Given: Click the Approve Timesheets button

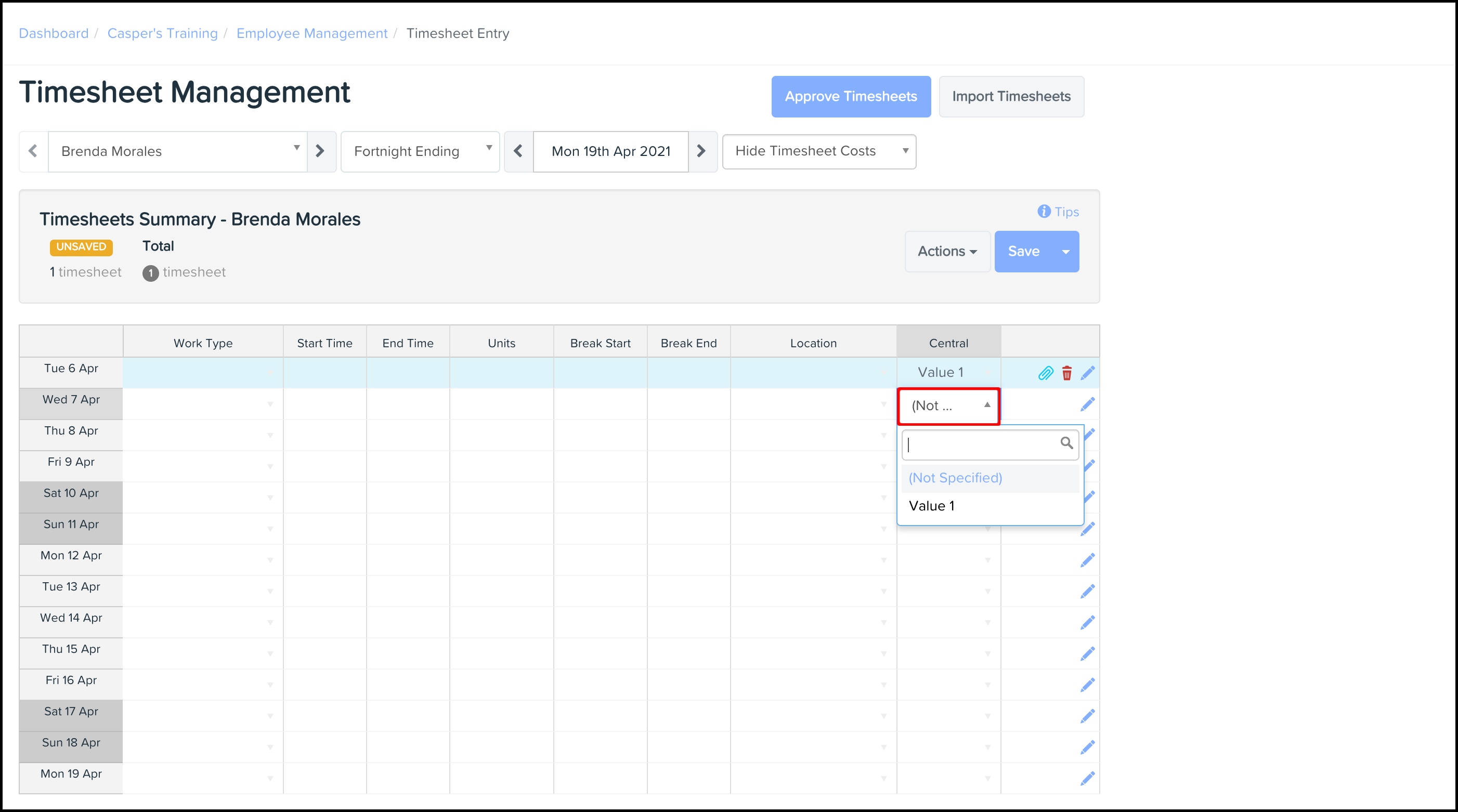Looking at the screenshot, I should [x=850, y=97].
